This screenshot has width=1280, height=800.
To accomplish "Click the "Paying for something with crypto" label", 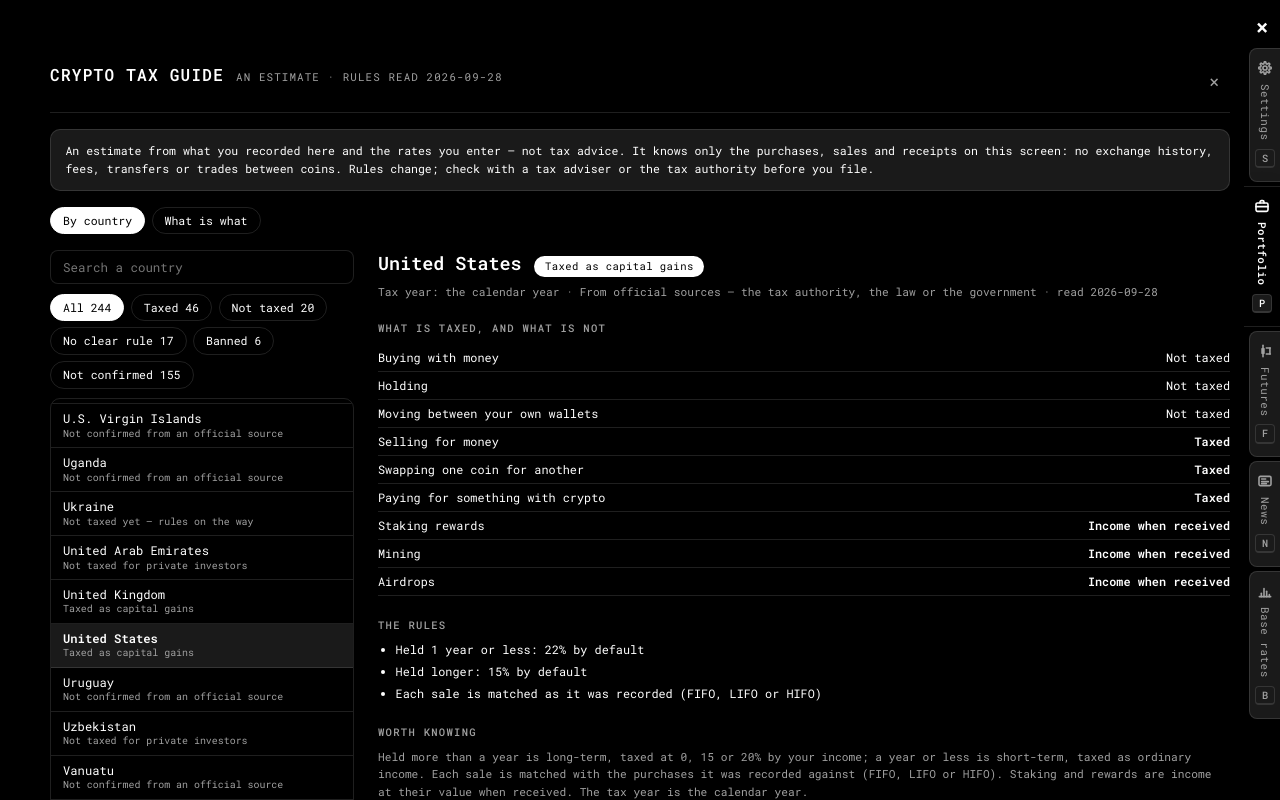I will tap(492, 498).
